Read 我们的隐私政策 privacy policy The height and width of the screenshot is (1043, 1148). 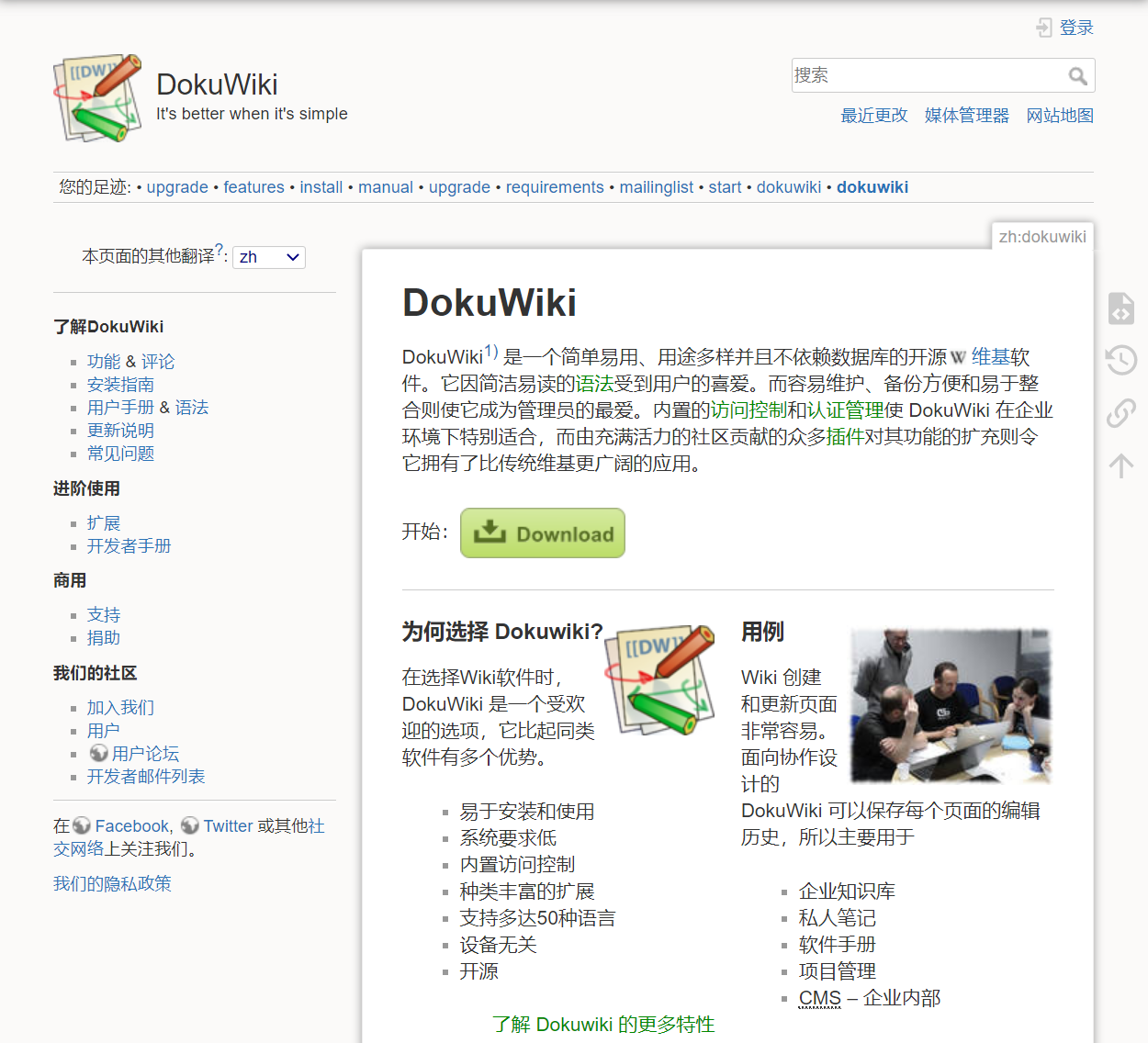click(x=112, y=883)
